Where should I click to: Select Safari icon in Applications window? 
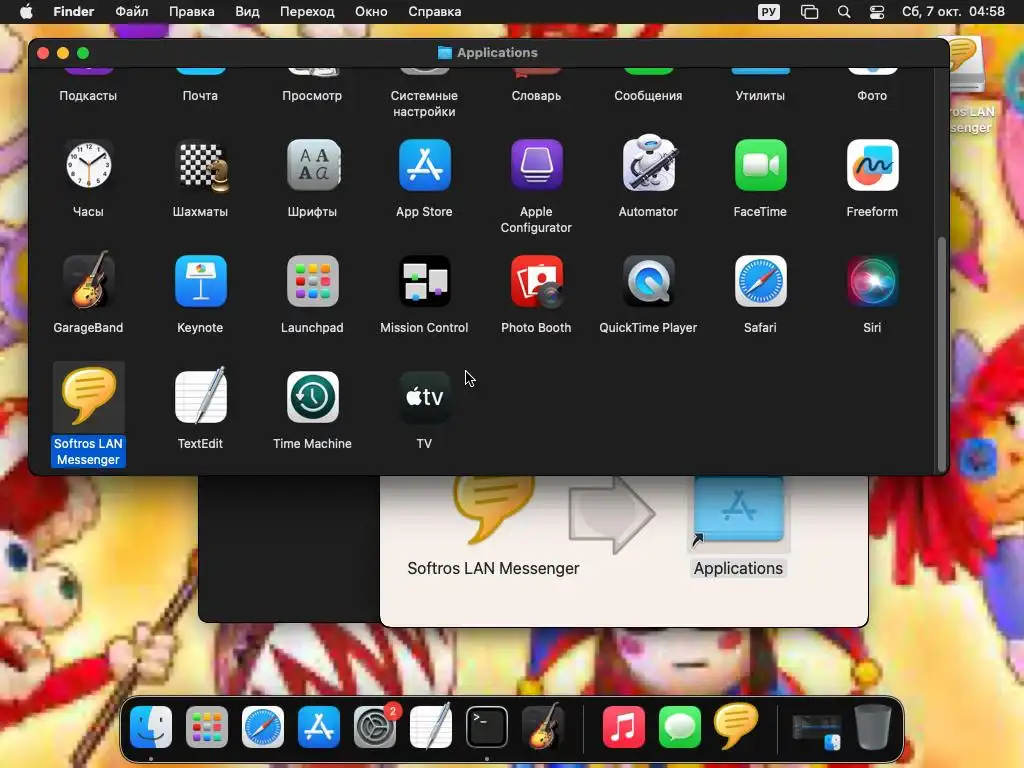click(x=760, y=281)
